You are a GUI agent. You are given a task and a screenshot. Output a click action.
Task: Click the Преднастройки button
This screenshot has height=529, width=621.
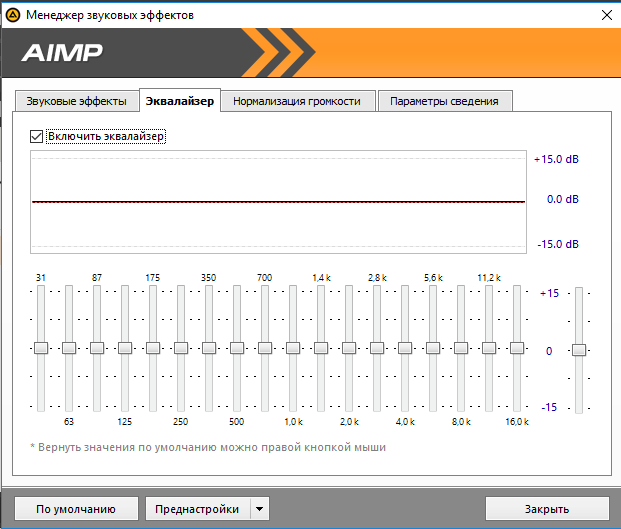[198, 509]
